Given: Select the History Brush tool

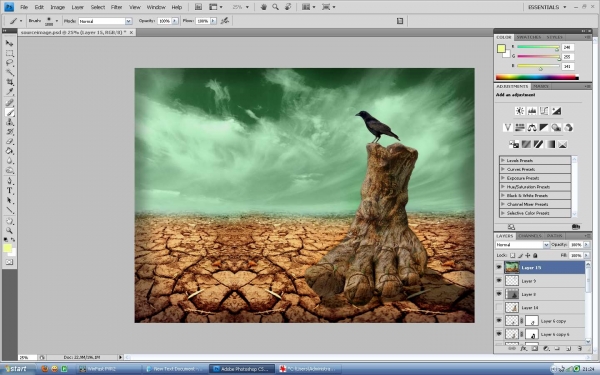Looking at the screenshot, I should click(10, 132).
